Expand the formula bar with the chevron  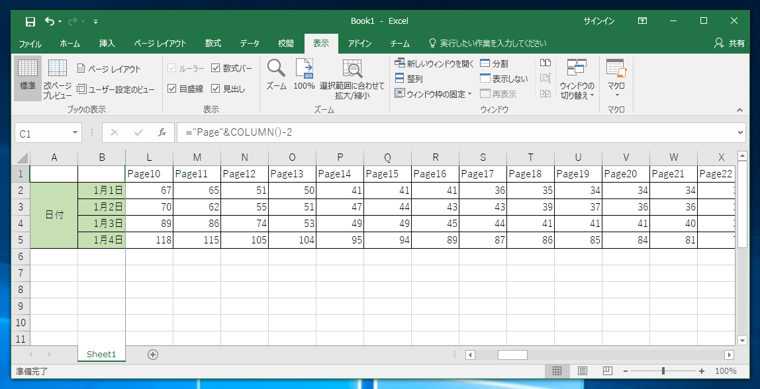coord(740,132)
